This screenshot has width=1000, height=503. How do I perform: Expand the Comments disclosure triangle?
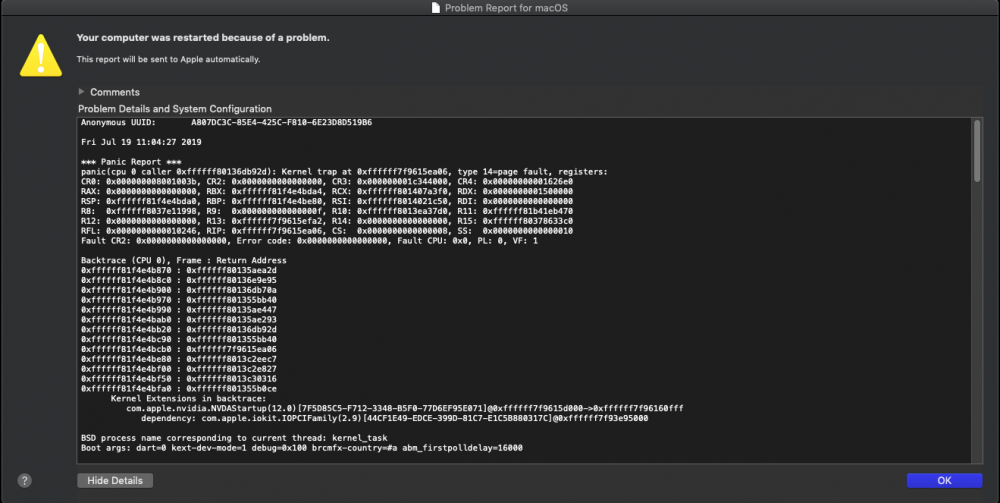coord(81,92)
